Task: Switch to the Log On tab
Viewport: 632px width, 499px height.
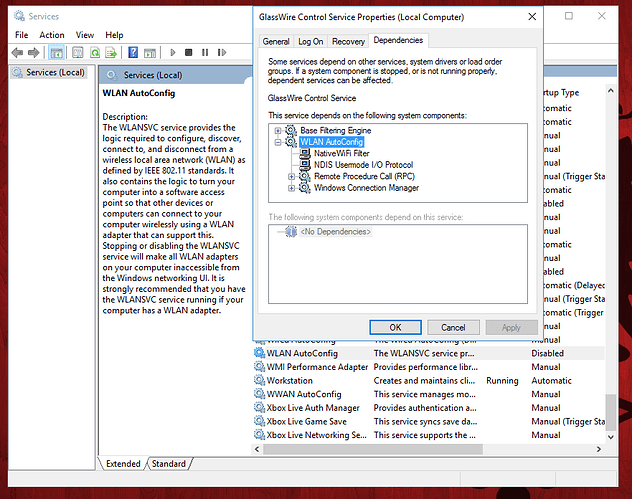Action: point(311,41)
